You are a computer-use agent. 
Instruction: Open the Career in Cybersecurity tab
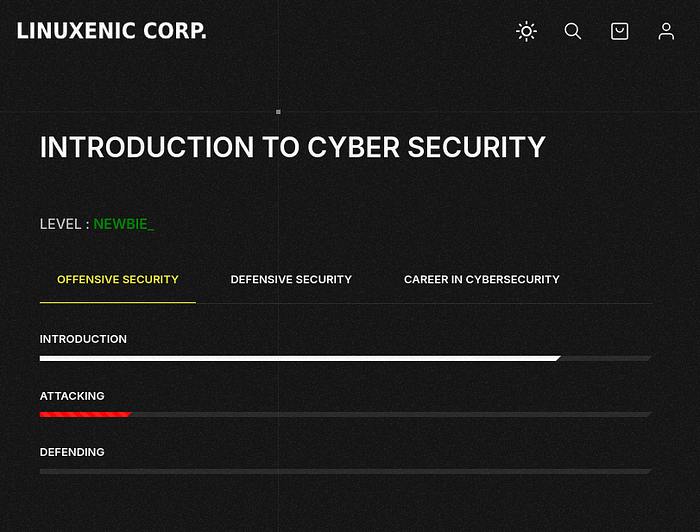482,279
